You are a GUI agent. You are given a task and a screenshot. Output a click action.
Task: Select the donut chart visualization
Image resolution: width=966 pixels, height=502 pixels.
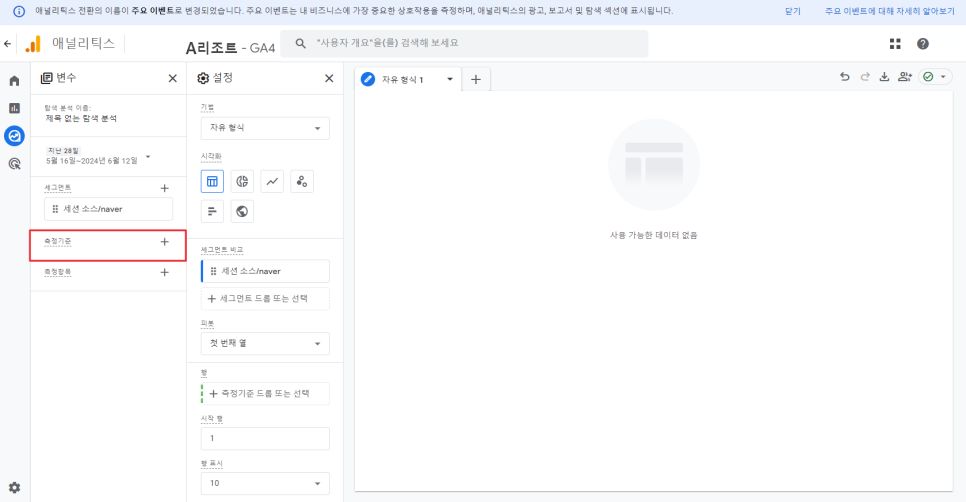242,181
